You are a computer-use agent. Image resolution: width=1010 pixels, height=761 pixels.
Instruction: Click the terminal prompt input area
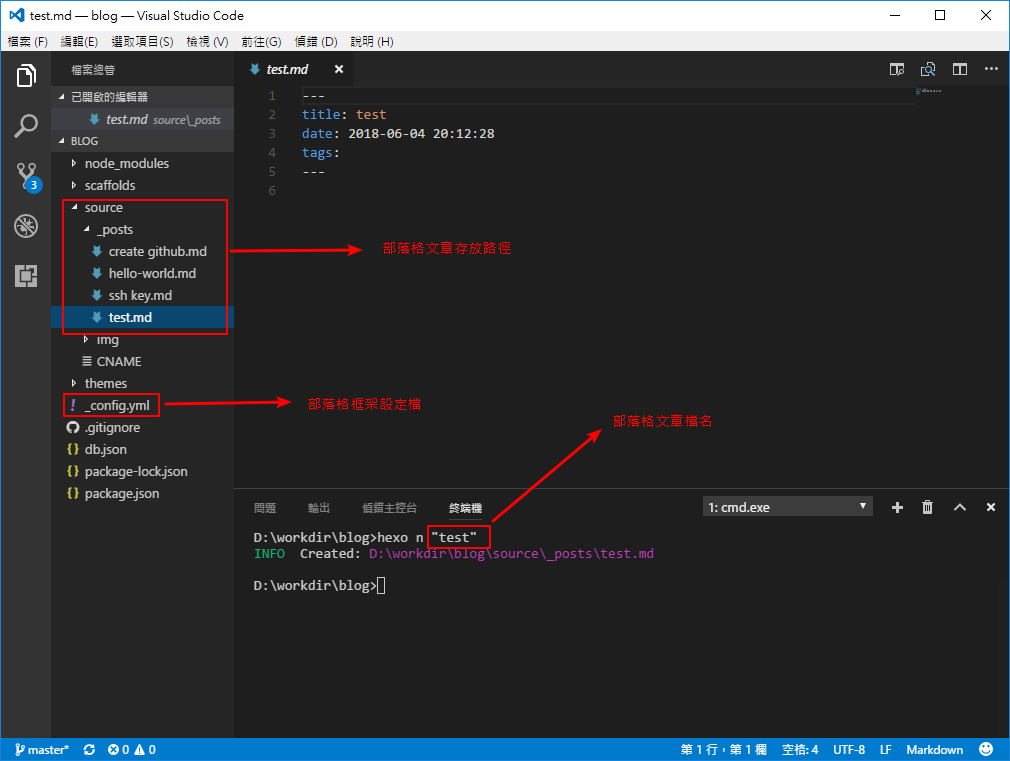tap(381, 585)
